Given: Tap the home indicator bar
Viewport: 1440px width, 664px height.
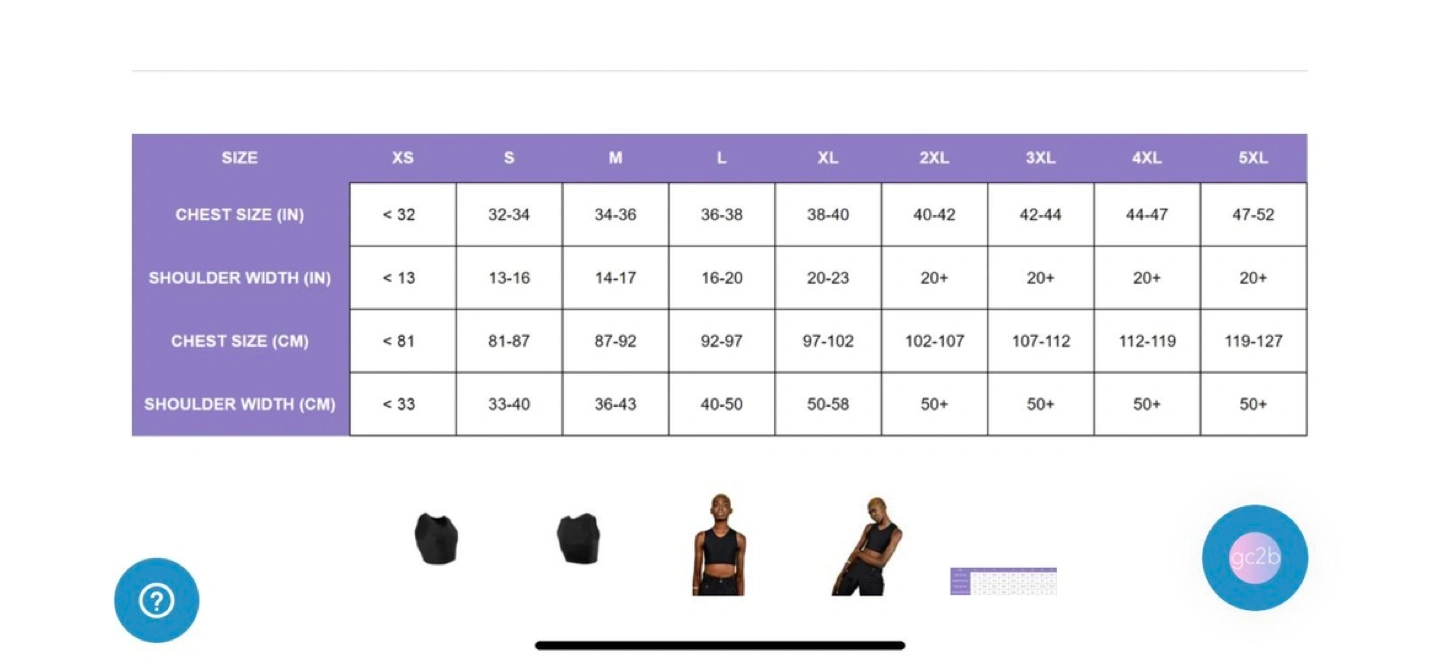Looking at the screenshot, I should click(720, 645).
